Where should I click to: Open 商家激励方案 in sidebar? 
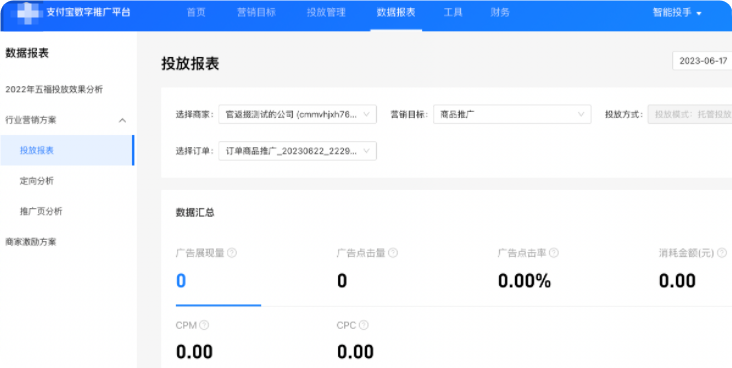[x=31, y=241]
